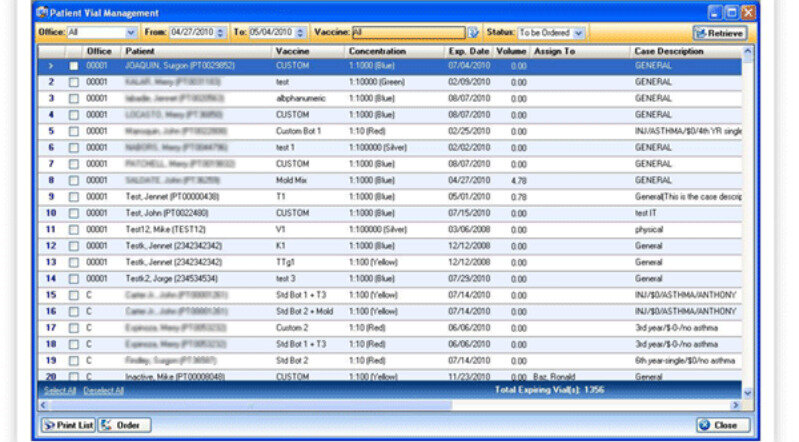
Task: Click into the Vaccine input field
Action: [408, 33]
